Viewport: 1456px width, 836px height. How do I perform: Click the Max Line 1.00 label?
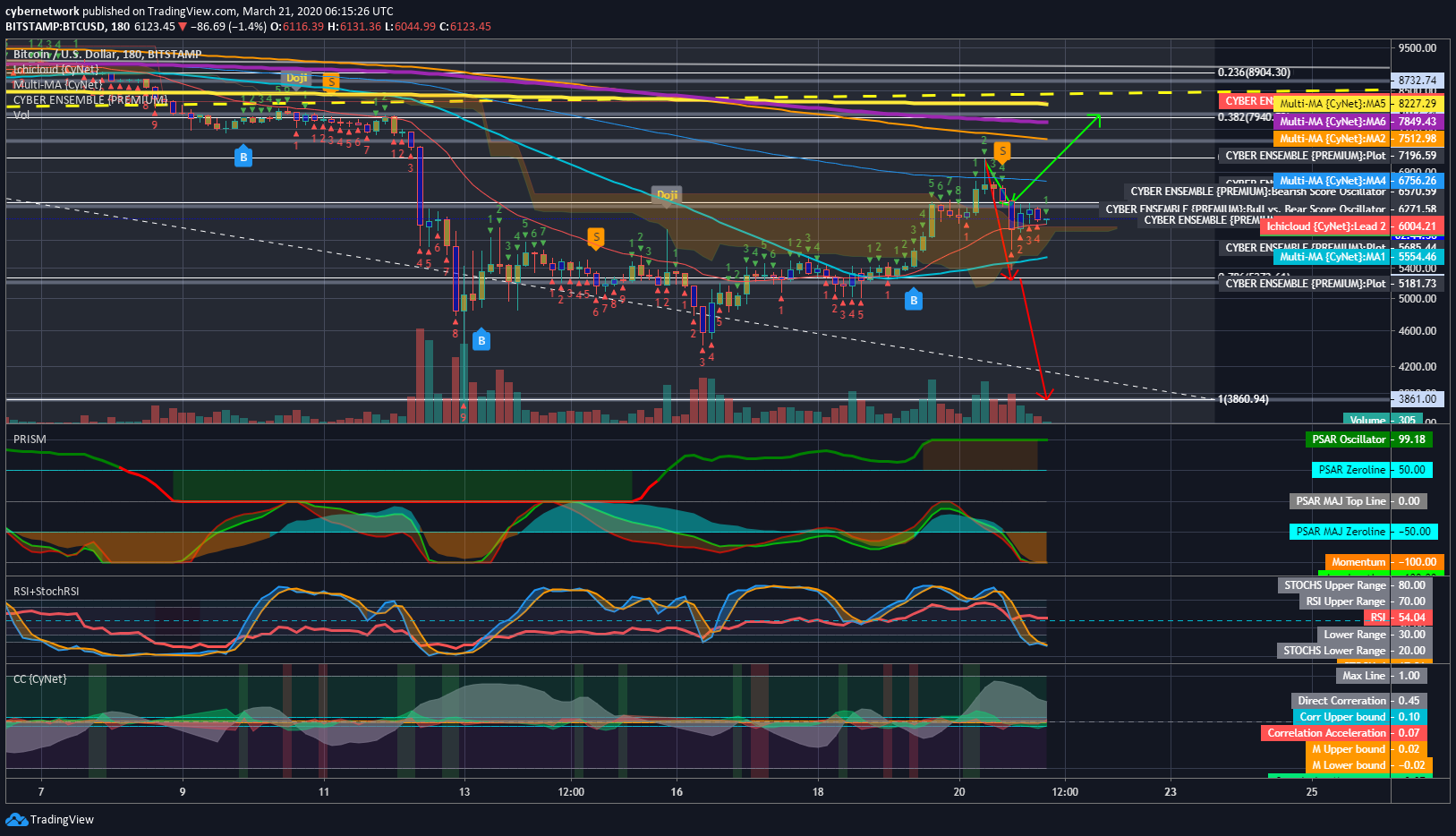1382,676
